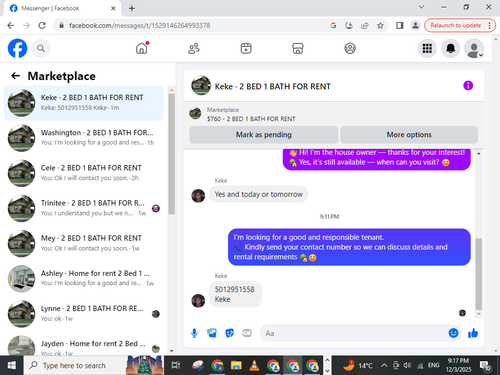Open the clock showing 9:17 PM
Image resolution: width=500 pixels, height=375 pixels.
pyautogui.click(x=458, y=365)
